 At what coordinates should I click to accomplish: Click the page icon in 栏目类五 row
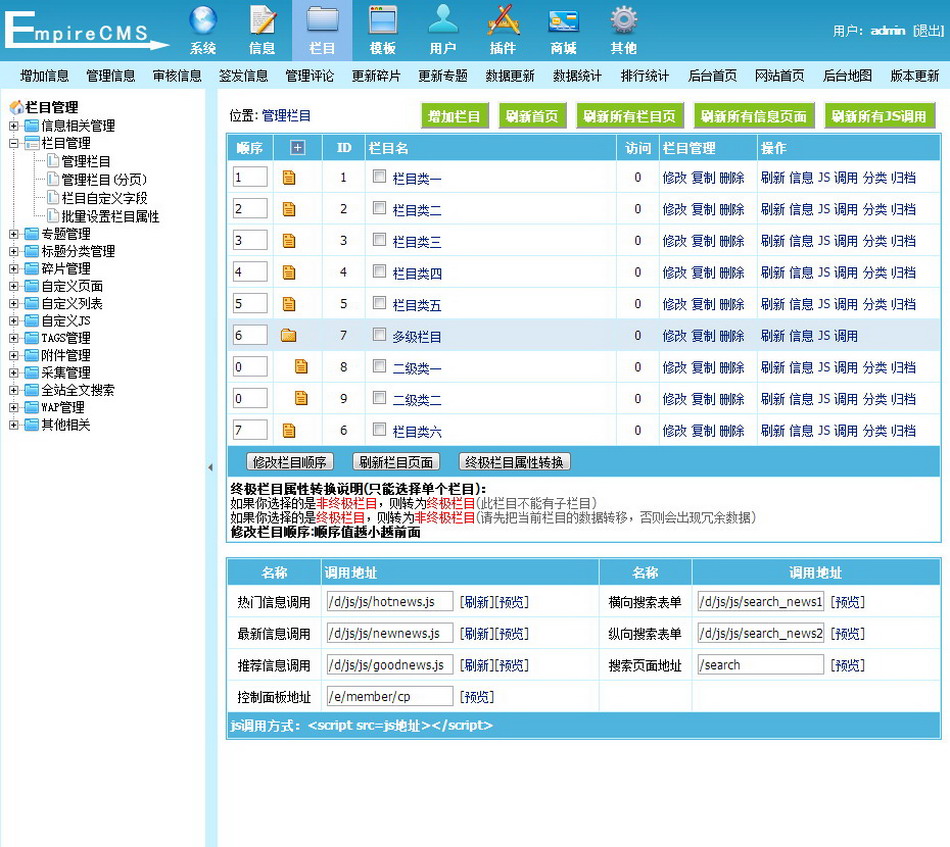pos(289,304)
